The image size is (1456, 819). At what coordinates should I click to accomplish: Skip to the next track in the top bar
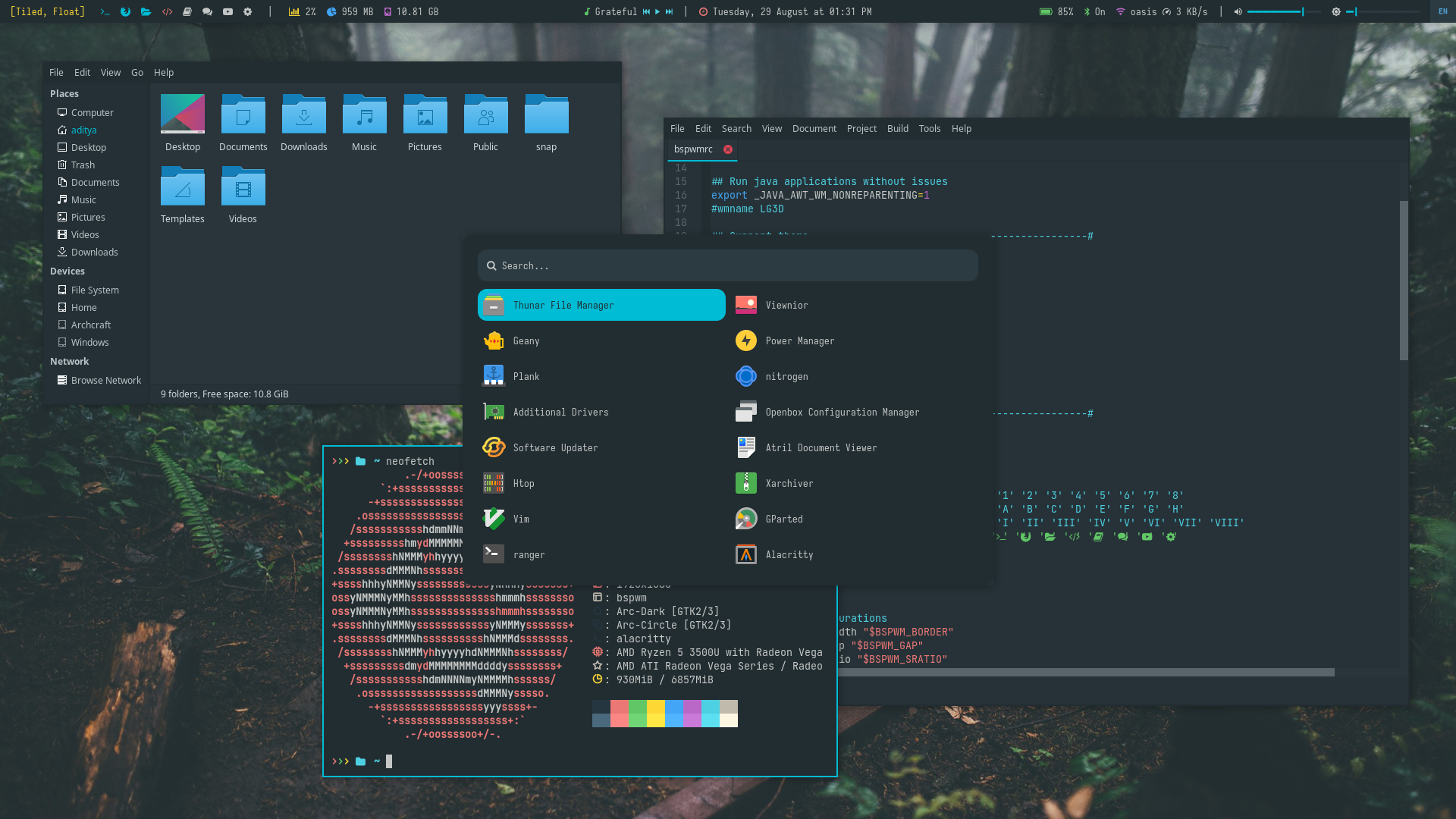[x=669, y=11]
